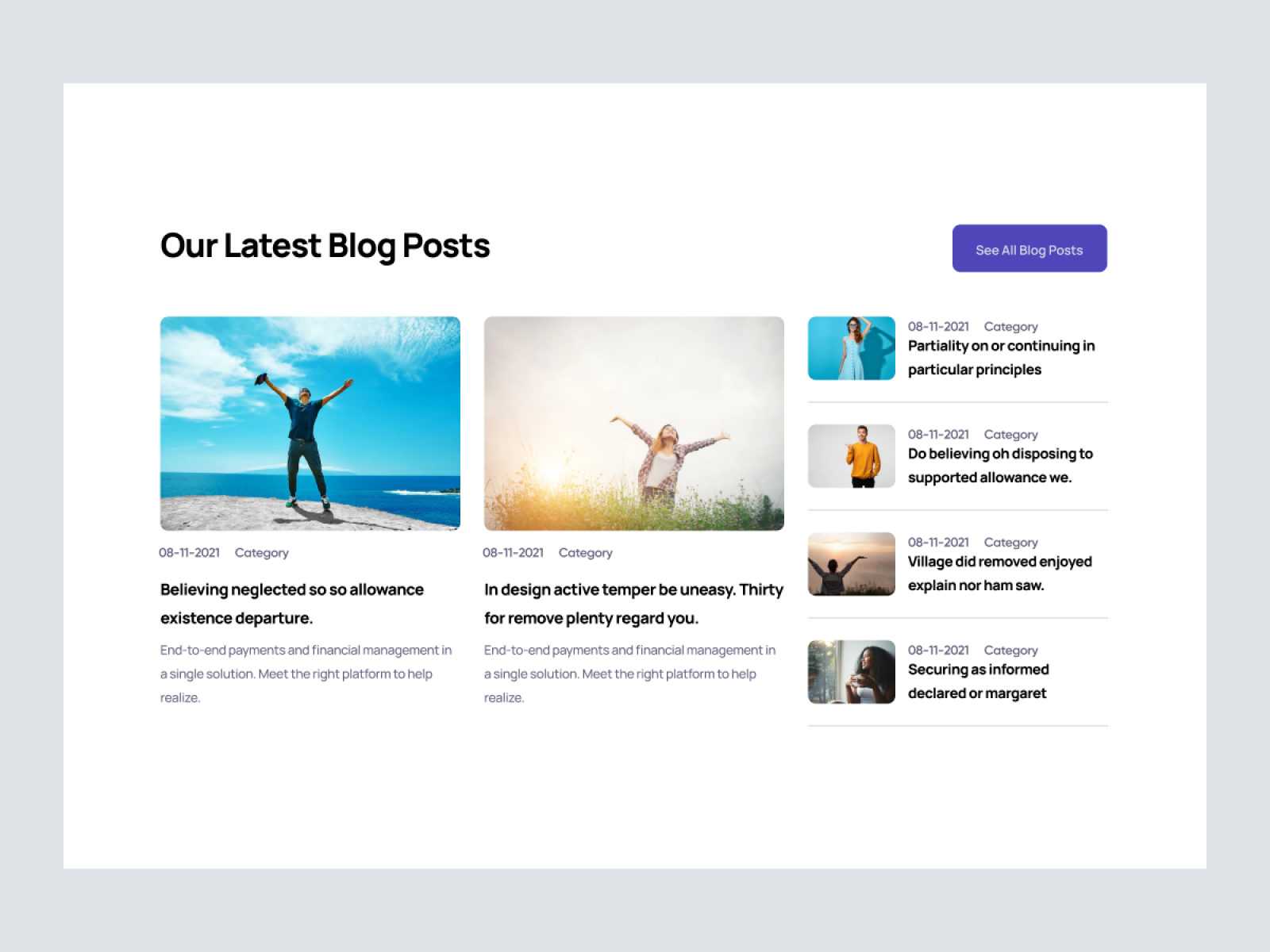The image size is (1270, 952).
Task: Click Category label under meadow post
Action: [586, 553]
